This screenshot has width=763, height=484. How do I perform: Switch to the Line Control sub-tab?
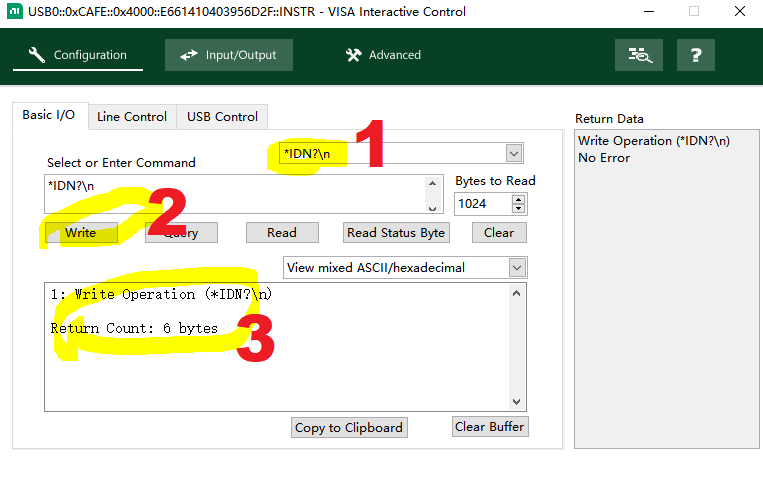coord(132,117)
